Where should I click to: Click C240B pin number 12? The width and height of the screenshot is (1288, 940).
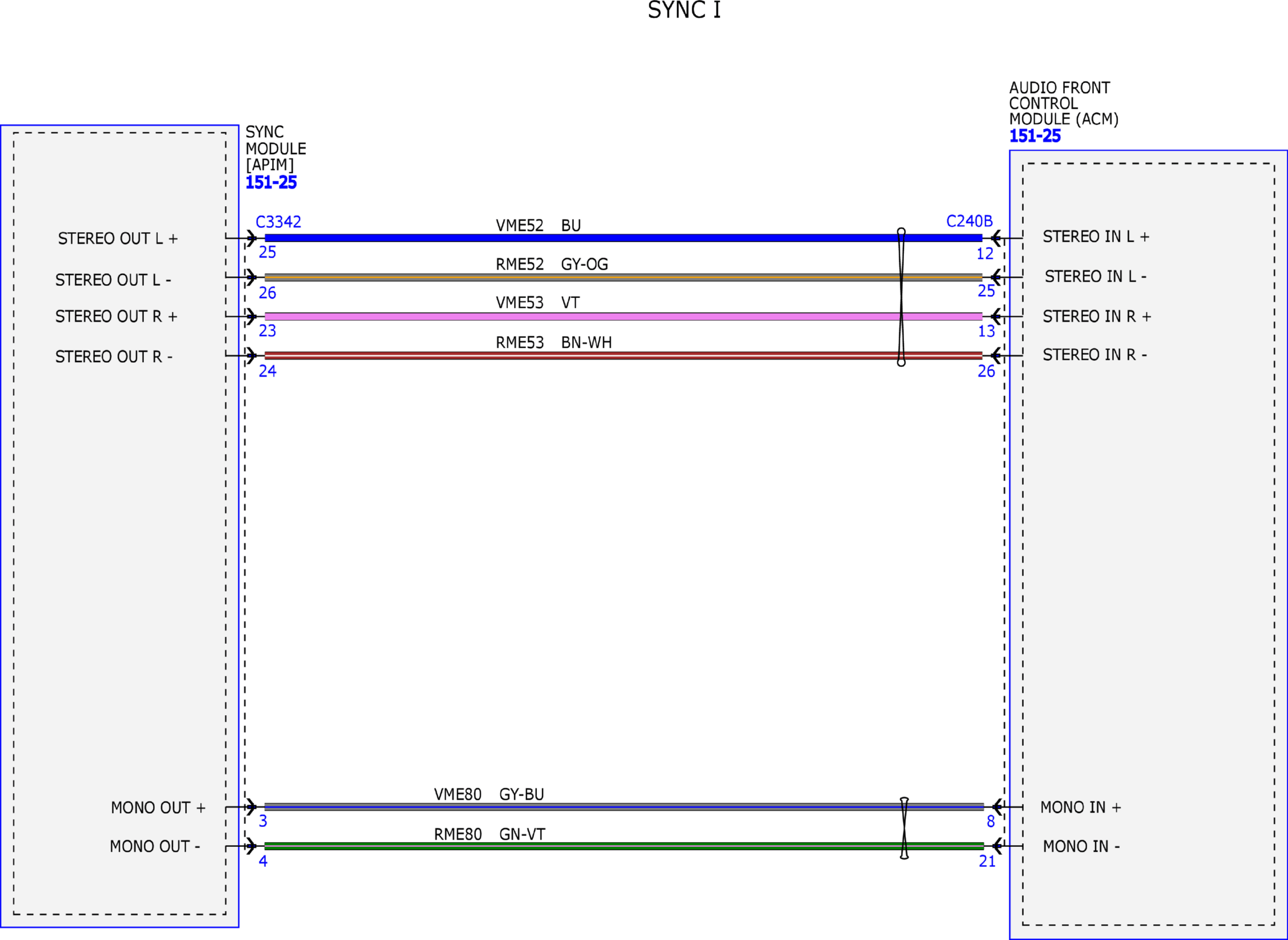985,254
